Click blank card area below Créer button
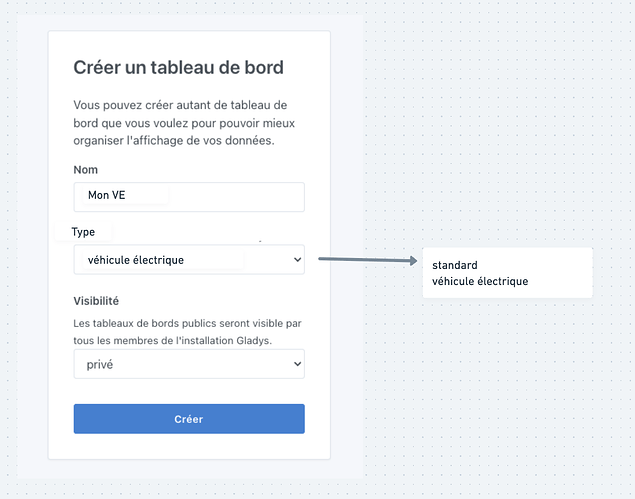This screenshot has height=499, width=635. pos(188,446)
